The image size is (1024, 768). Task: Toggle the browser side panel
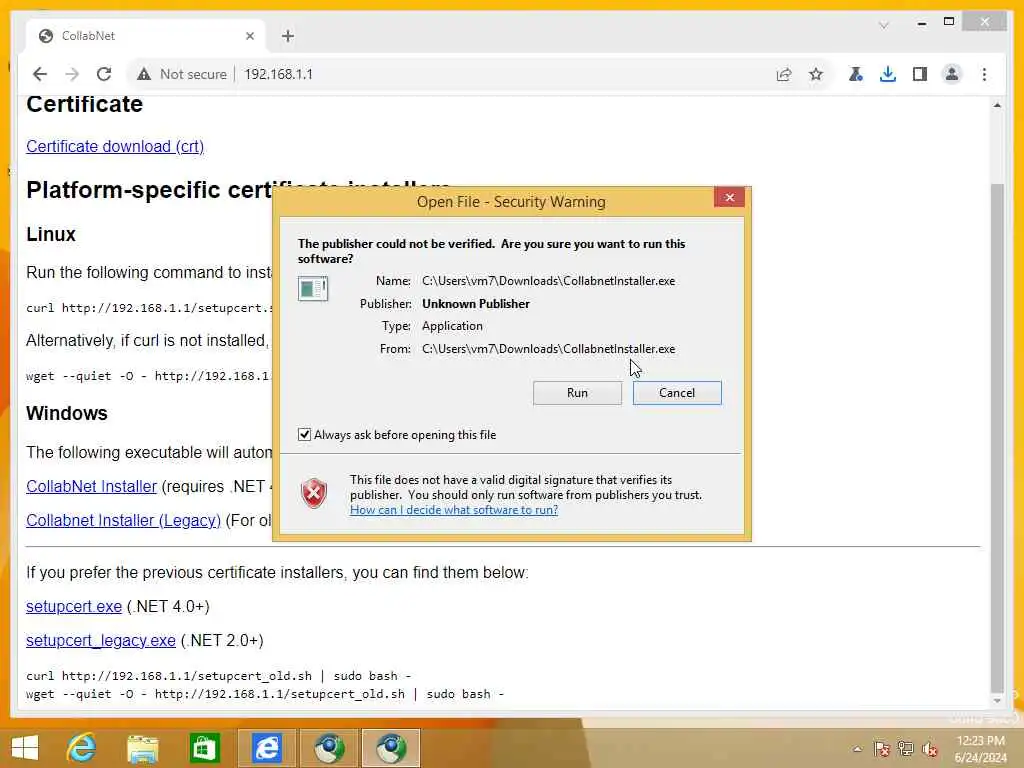click(920, 74)
